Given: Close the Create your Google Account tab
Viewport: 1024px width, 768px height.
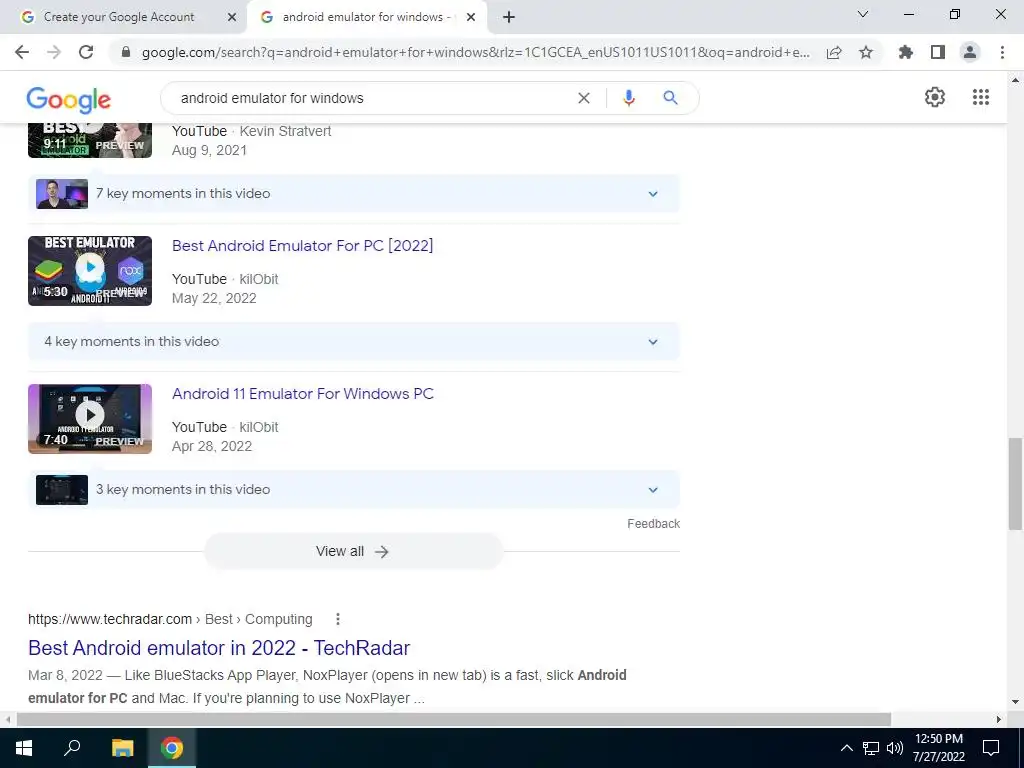Looking at the screenshot, I should [232, 18].
